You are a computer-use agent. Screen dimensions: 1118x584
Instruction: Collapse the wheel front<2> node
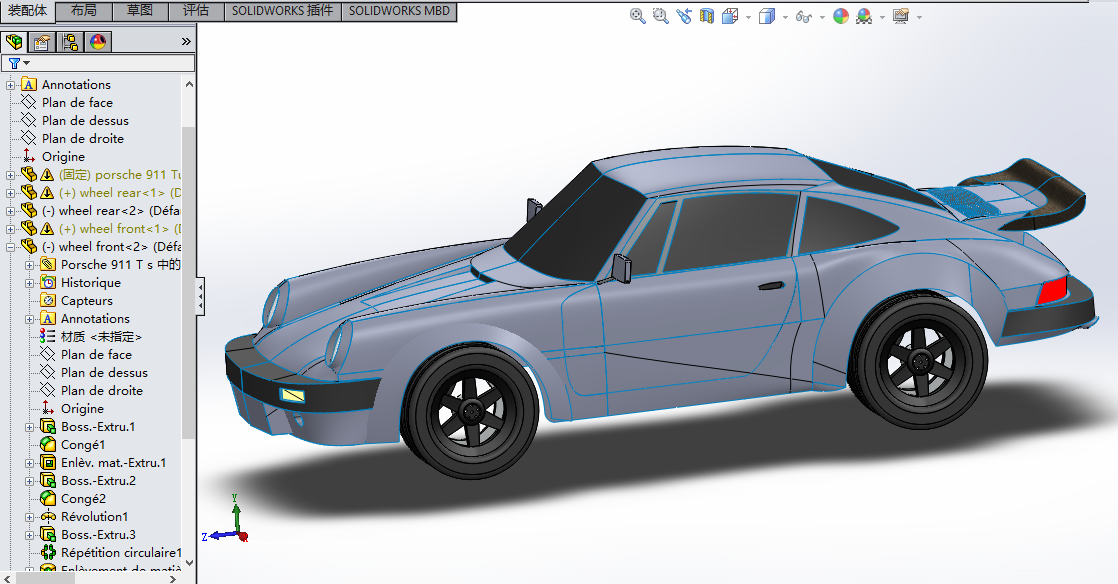pyautogui.click(x=10, y=247)
